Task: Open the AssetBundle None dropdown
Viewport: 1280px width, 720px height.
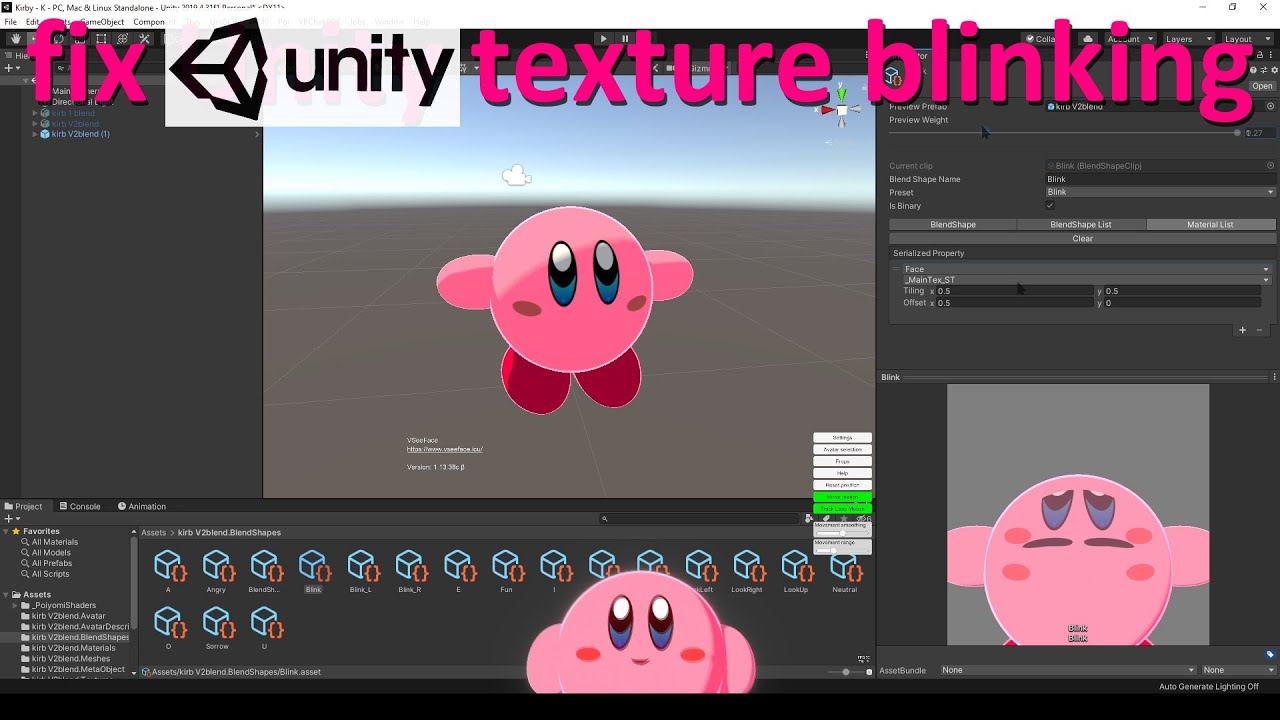Action: [1068, 670]
